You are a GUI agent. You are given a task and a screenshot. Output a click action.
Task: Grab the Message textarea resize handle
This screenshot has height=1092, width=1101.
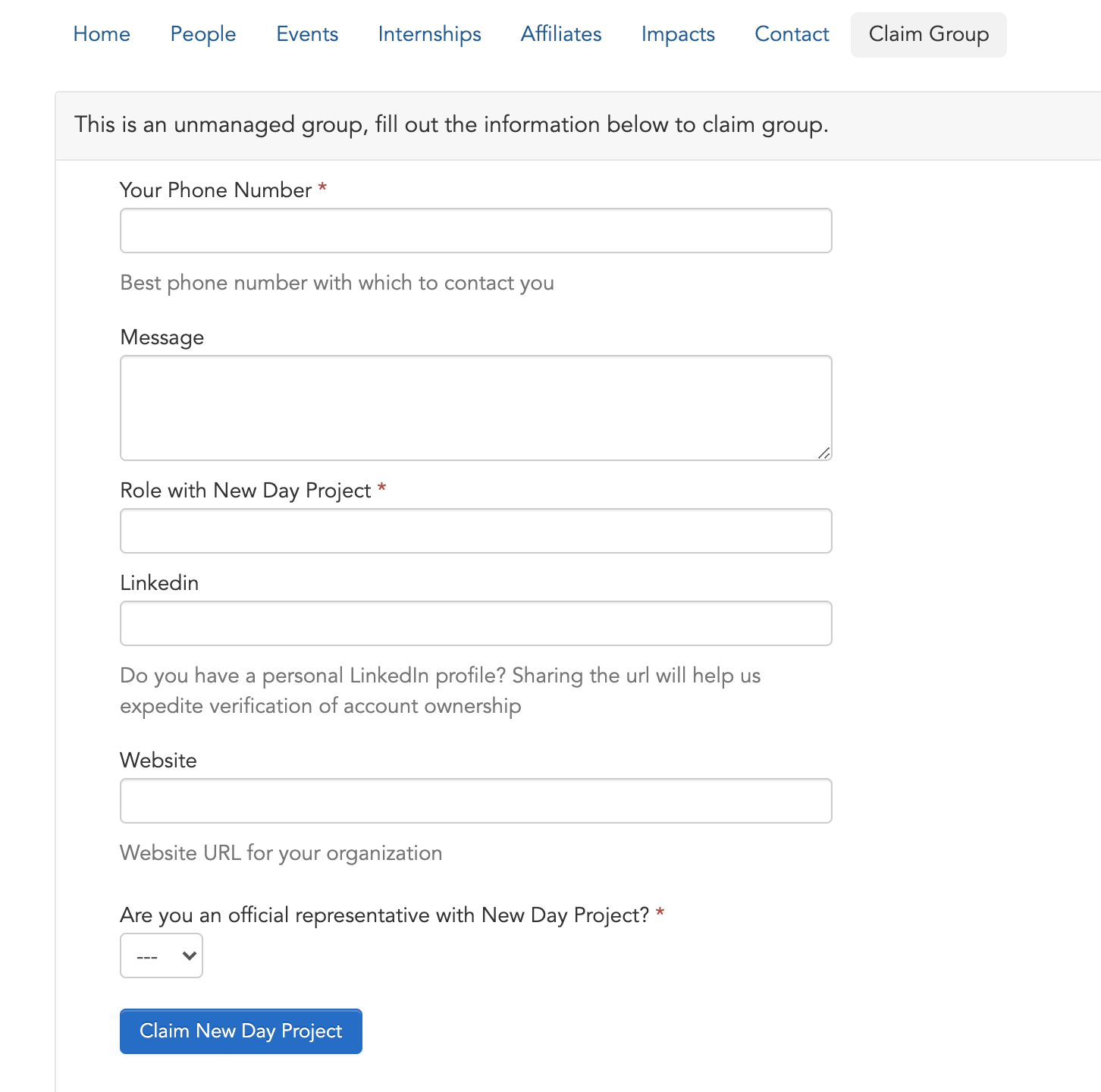click(824, 453)
